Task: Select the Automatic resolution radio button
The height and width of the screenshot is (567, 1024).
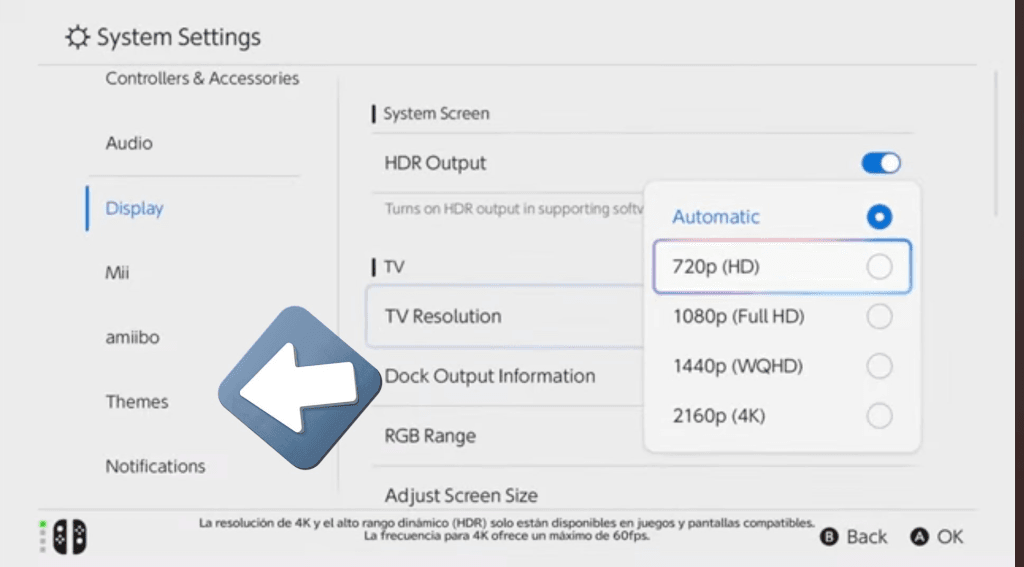Action: (x=879, y=217)
